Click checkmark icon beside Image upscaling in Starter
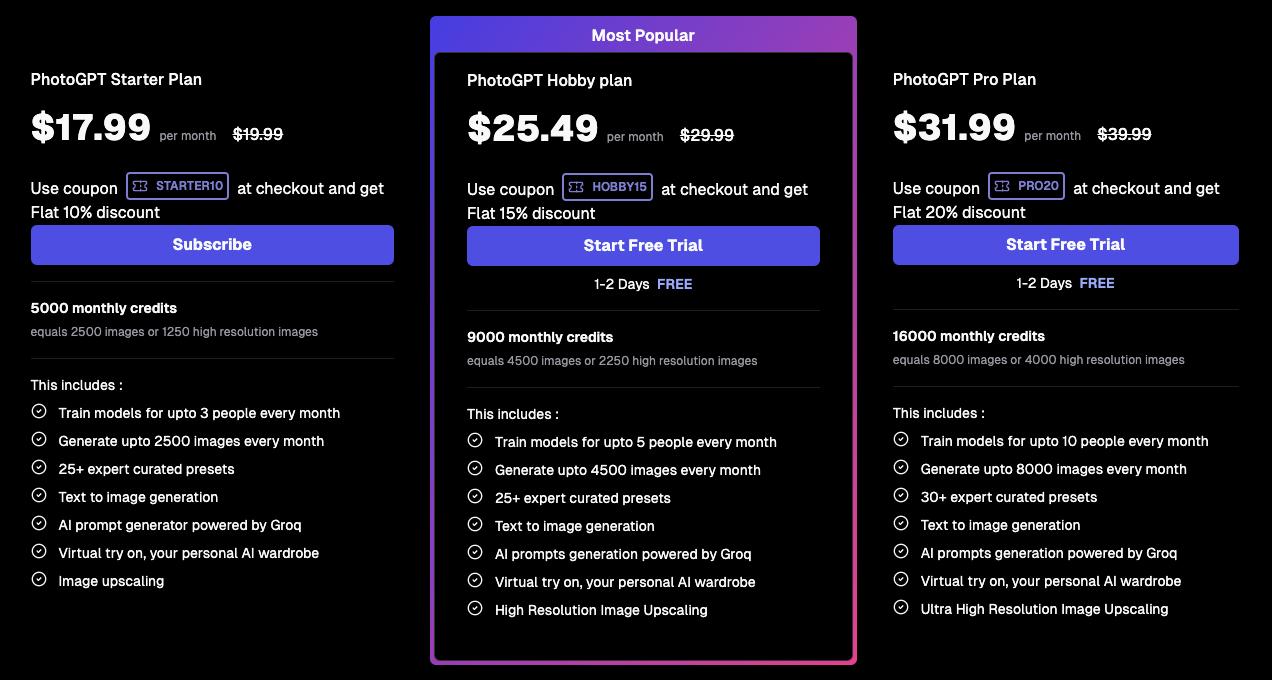This screenshot has width=1272, height=680. coord(39,579)
